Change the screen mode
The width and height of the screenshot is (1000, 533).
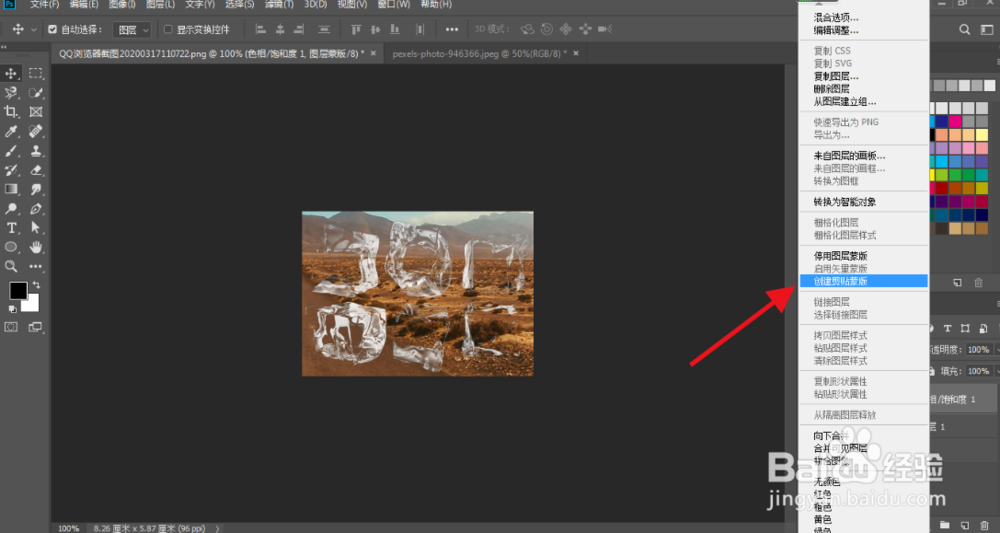(36, 327)
